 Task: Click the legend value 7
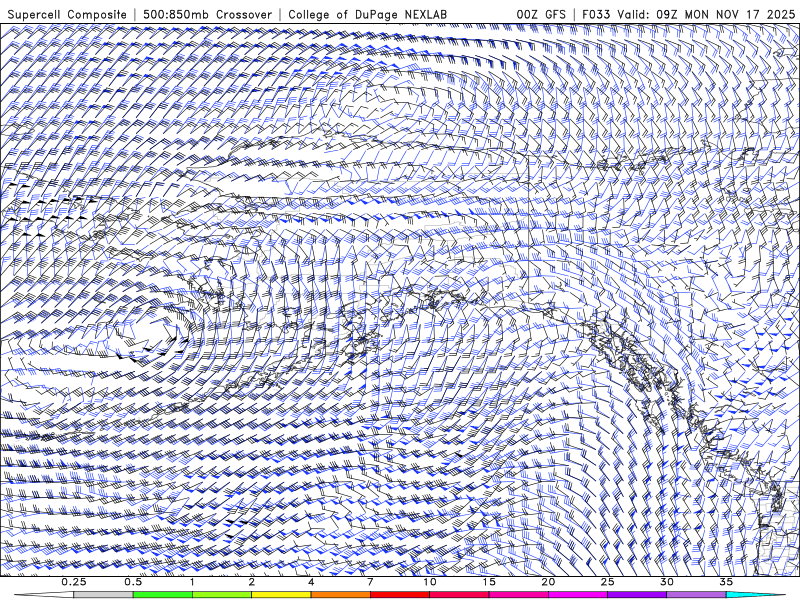pos(370,582)
